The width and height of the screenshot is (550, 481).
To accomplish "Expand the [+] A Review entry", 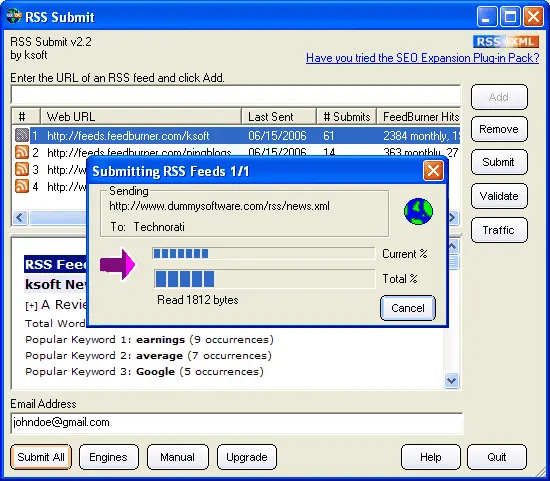I will click(31, 306).
